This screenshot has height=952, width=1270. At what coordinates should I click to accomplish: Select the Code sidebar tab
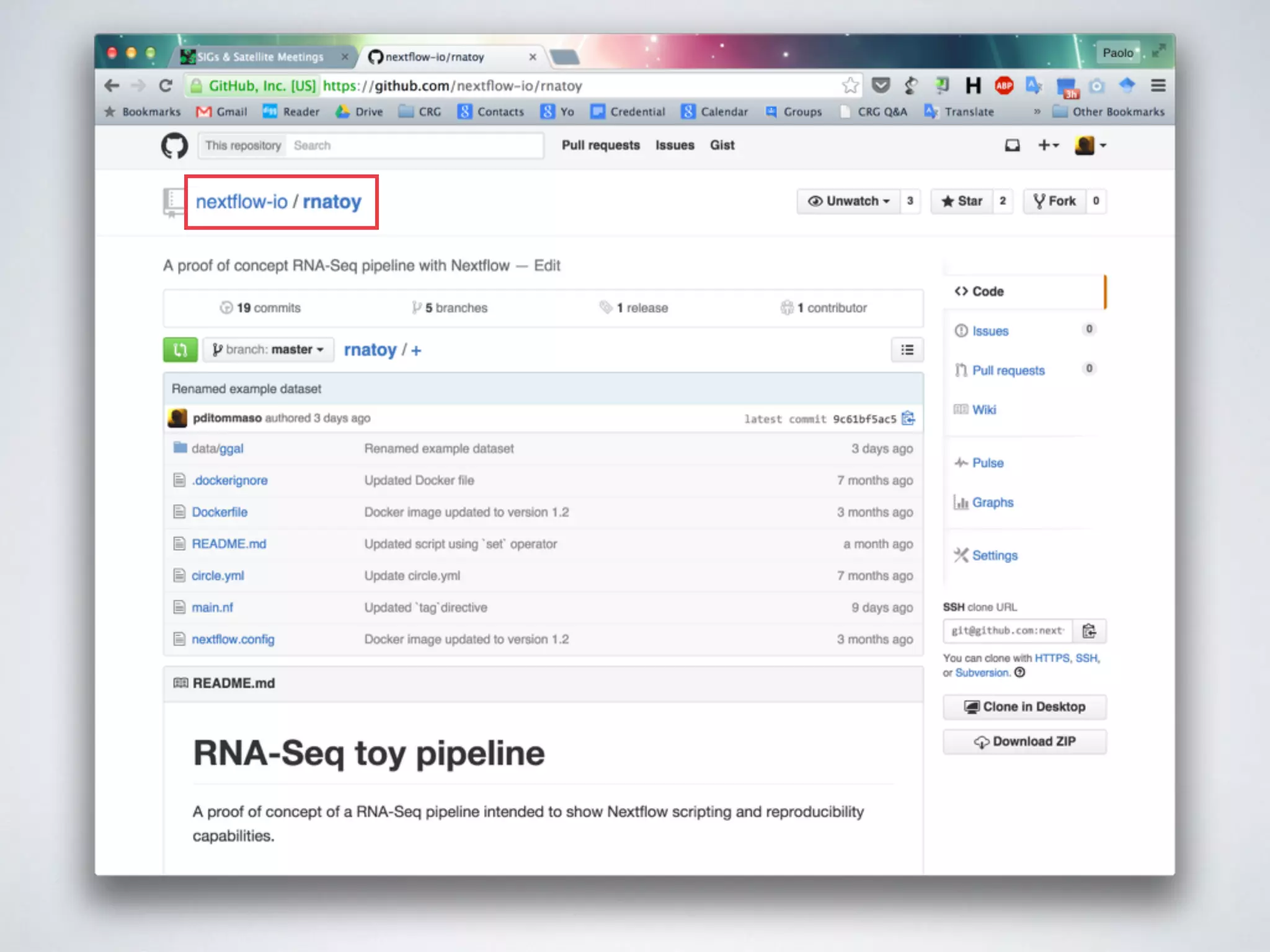[x=1024, y=291]
